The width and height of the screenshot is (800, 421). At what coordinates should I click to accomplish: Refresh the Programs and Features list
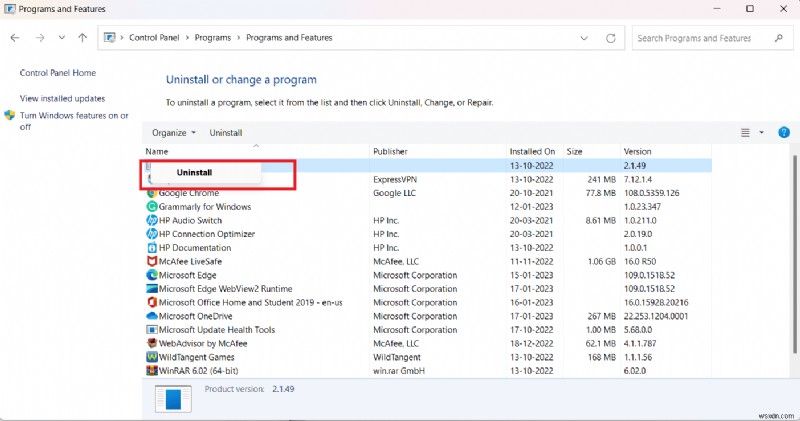[x=610, y=38]
